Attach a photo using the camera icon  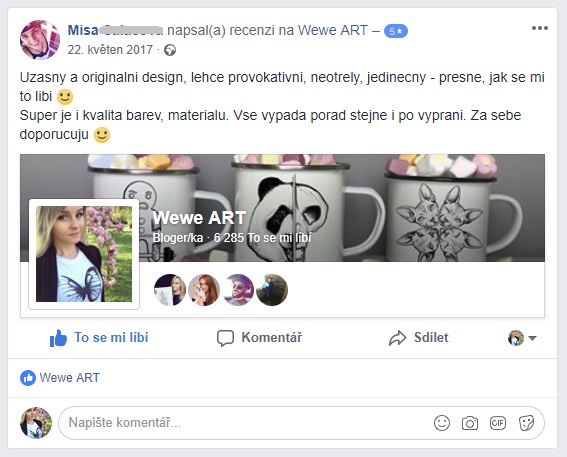(x=470, y=423)
